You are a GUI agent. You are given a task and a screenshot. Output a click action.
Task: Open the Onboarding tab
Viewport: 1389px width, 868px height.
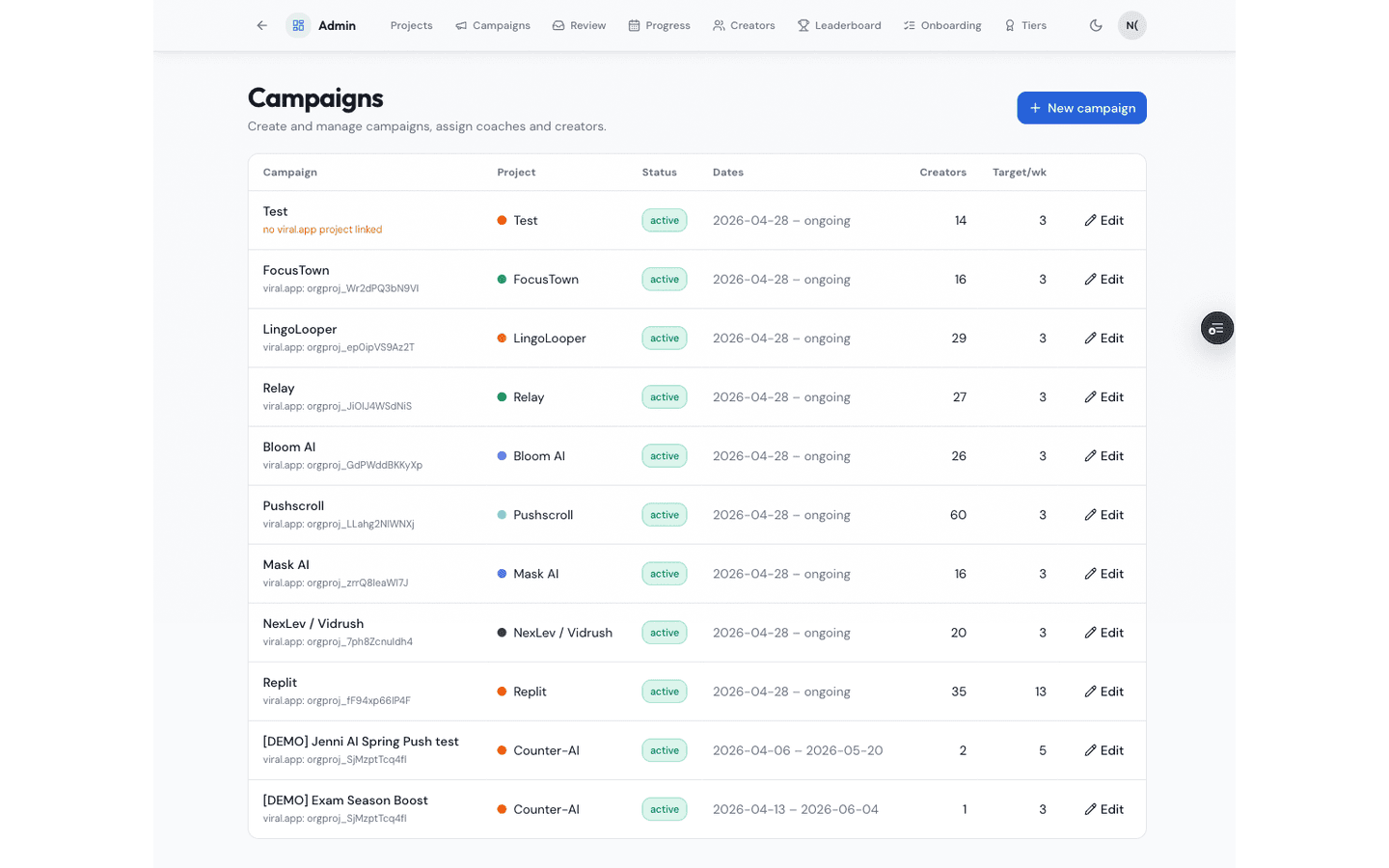click(x=942, y=25)
